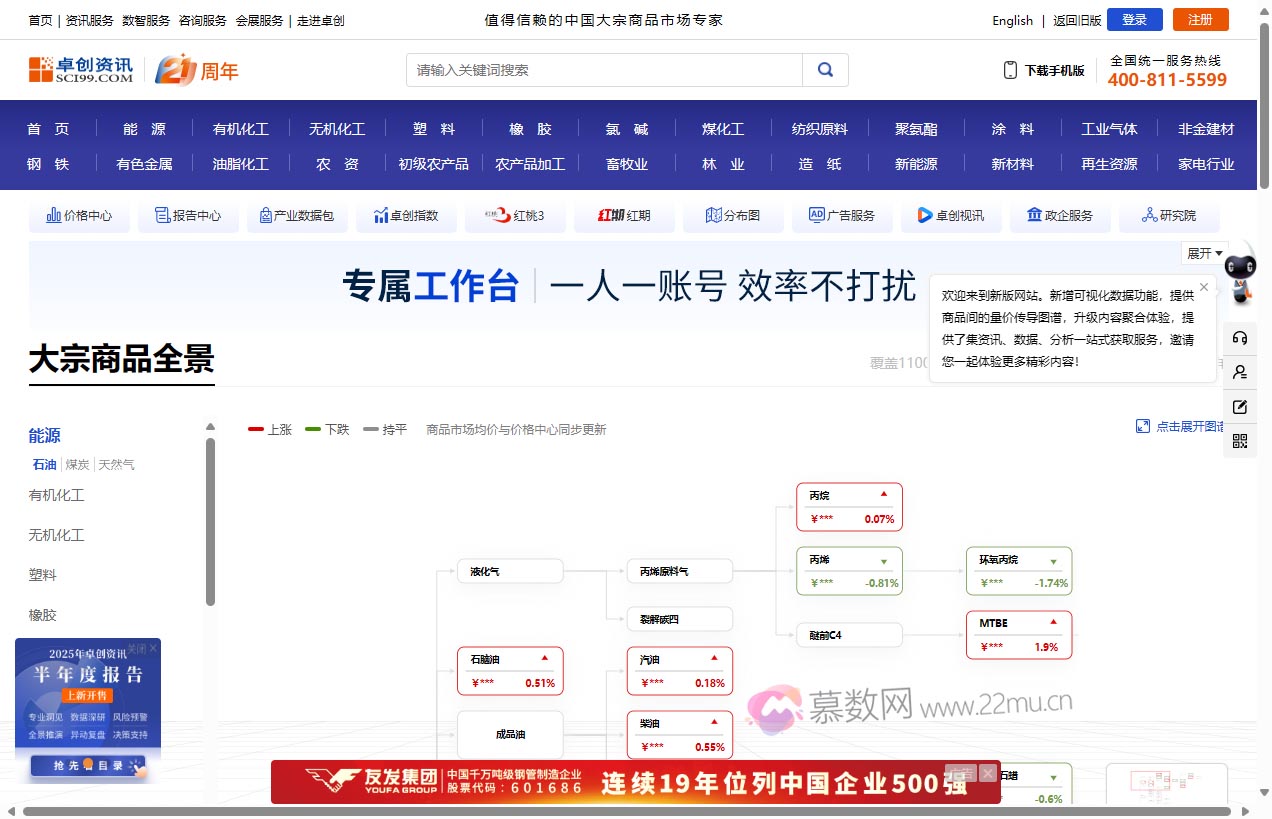Image resolution: width=1272 pixels, height=819 pixels.
Task: Select the 研究院 research institute icon
Action: coord(1169,215)
